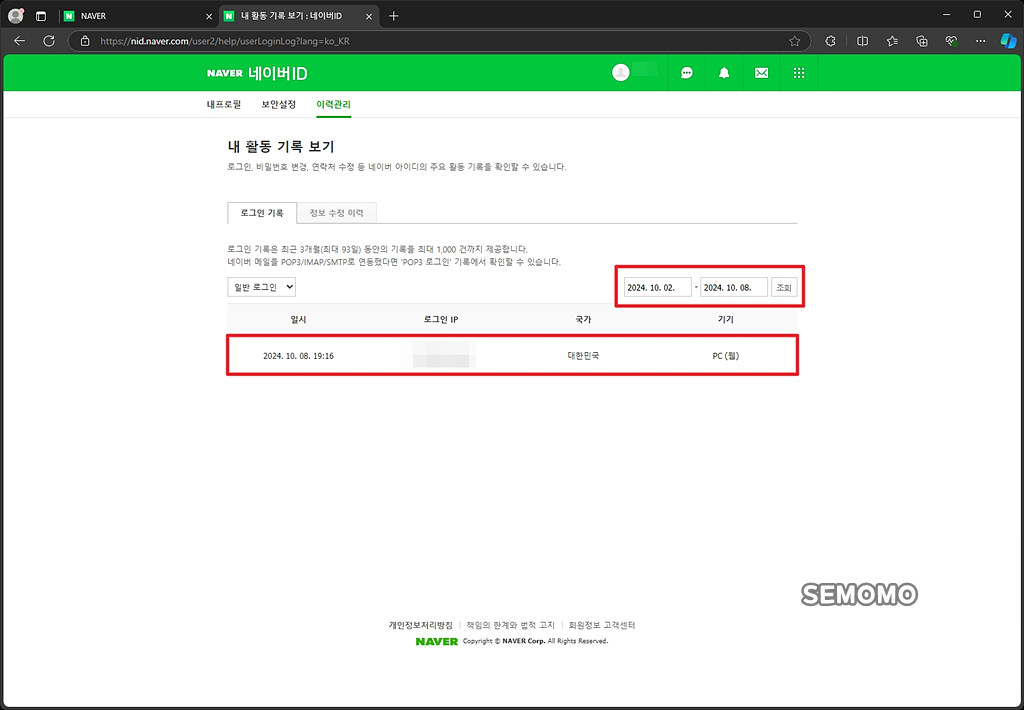This screenshot has height=710, width=1024.
Task: Click the NAVER logo in the footer
Action: click(x=437, y=641)
